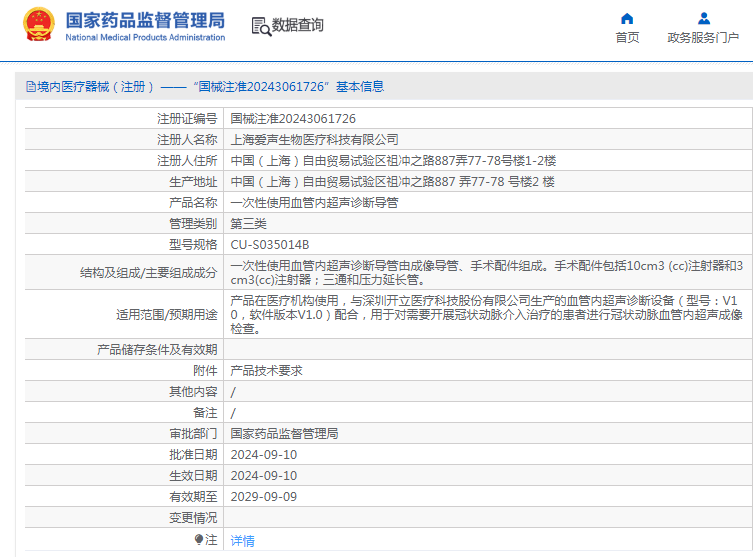Screen dimensions: 753x557
Task: Click 产品技术要求 attachment value
Action: (x=267, y=371)
